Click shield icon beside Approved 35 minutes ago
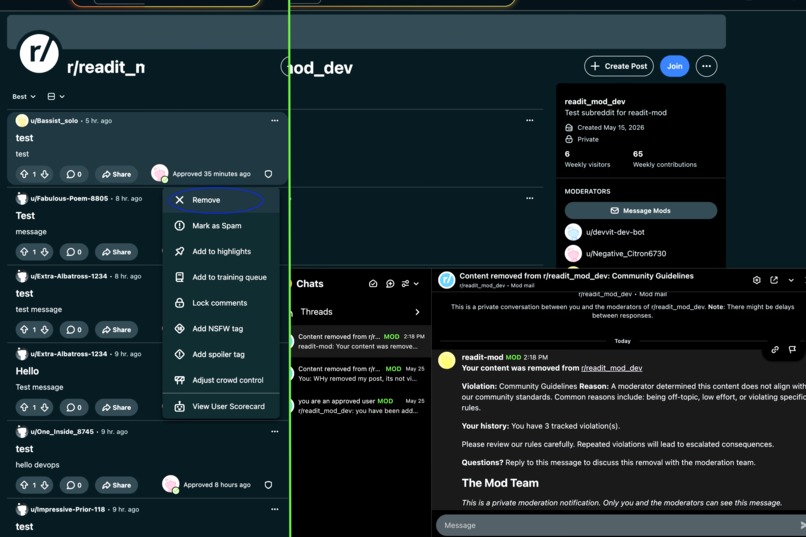The width and height of the screenshot is (806, 537). [x=268, y=174]
